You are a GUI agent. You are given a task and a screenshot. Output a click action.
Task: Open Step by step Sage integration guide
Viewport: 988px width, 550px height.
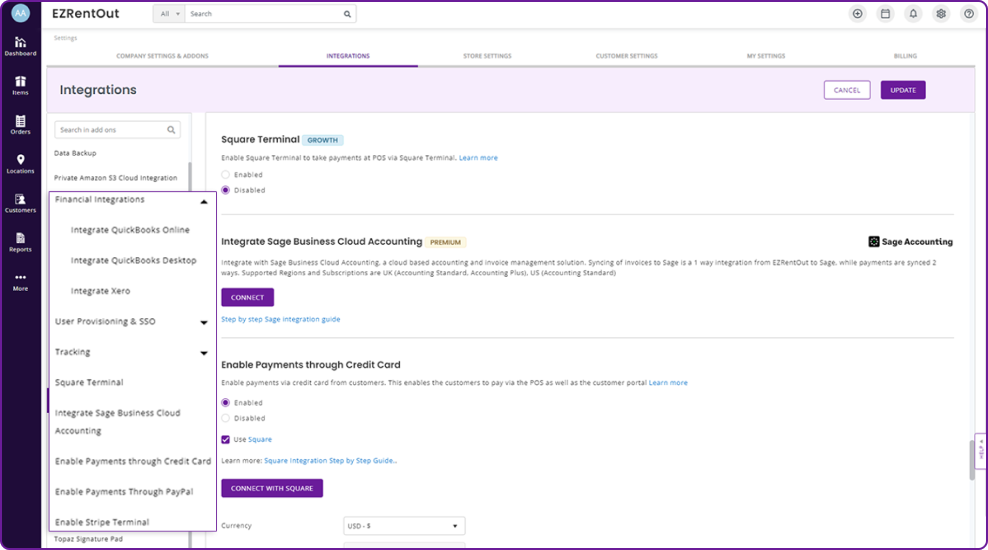[x=280, y=319]
